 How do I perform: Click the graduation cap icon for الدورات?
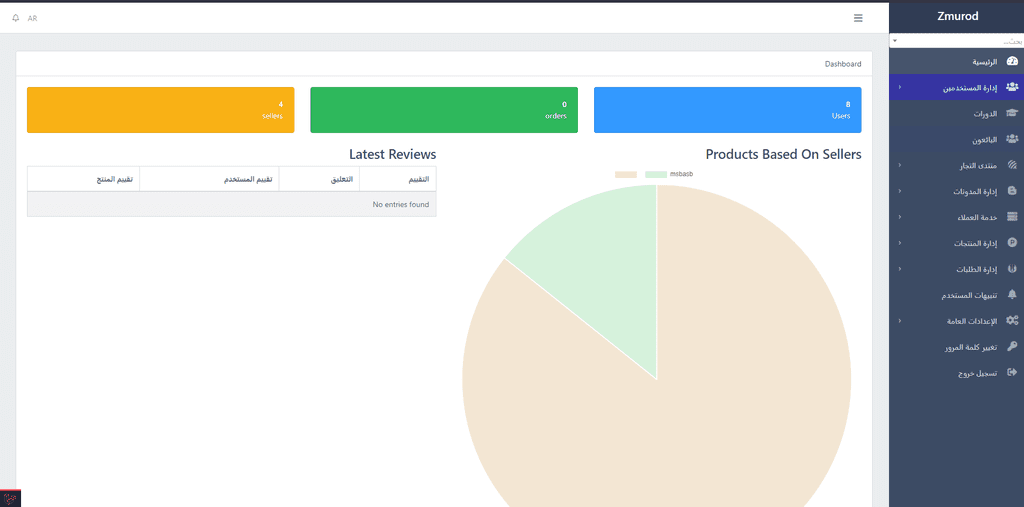1012,113
